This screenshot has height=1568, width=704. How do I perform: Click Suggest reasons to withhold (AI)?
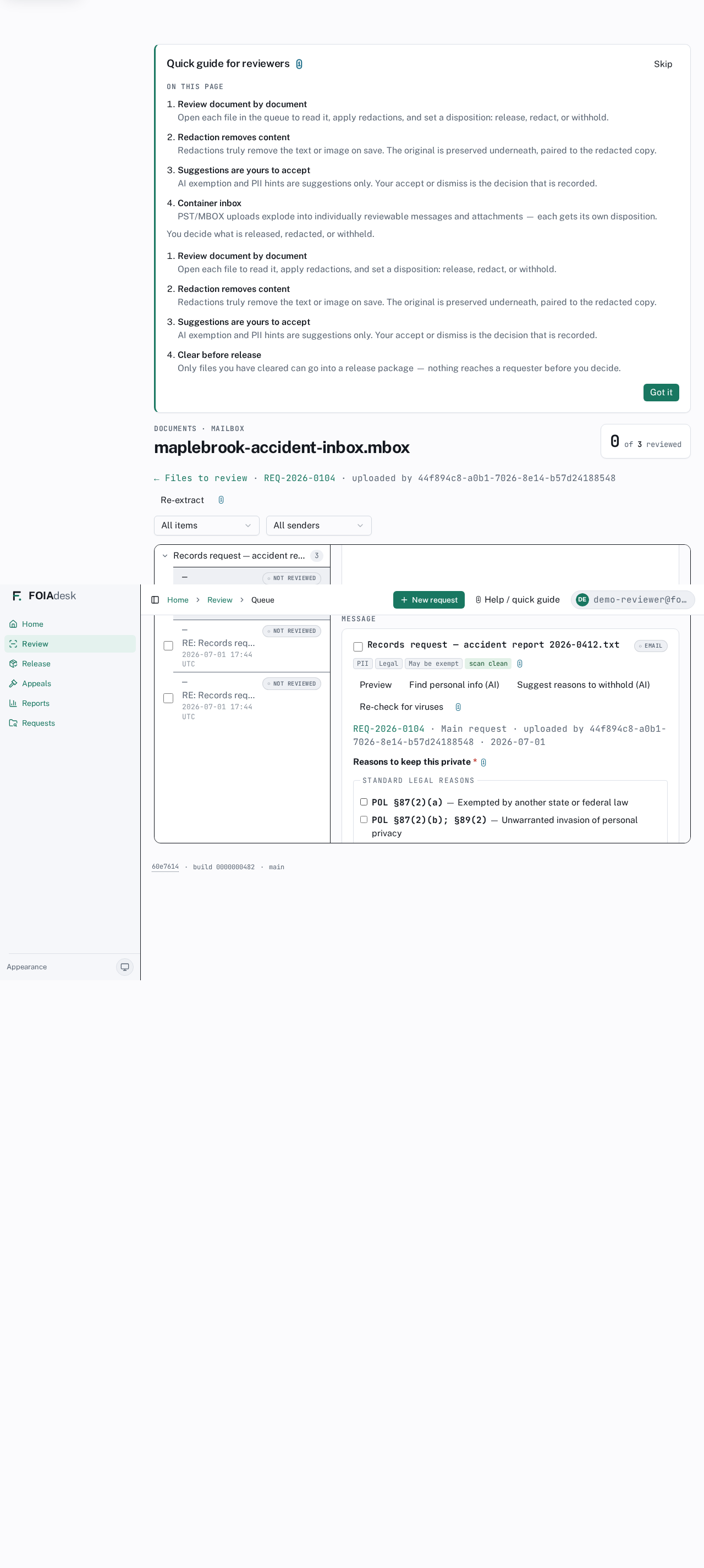pos(583,685)
